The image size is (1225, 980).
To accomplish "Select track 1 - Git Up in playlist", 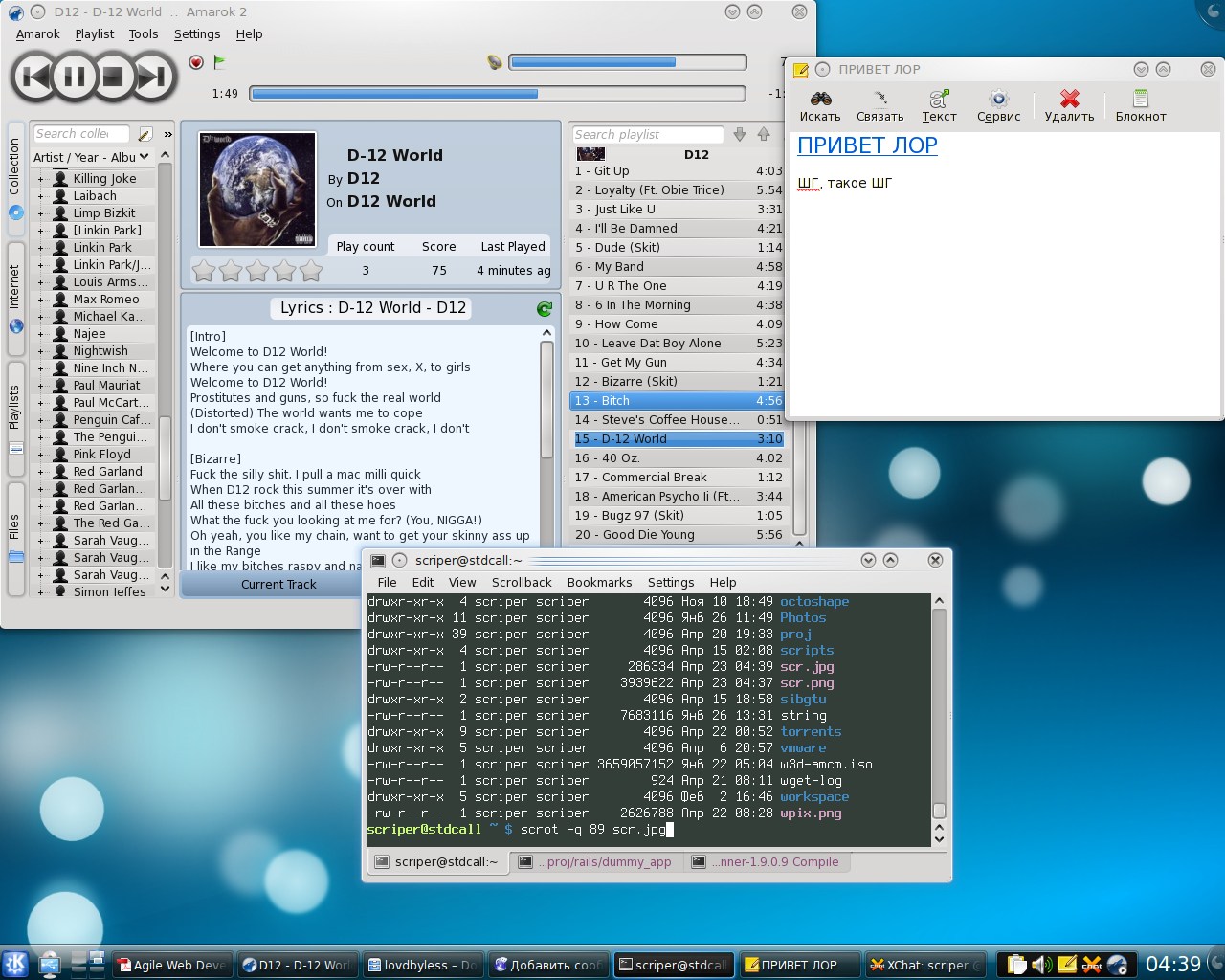I will pos(678,171).
